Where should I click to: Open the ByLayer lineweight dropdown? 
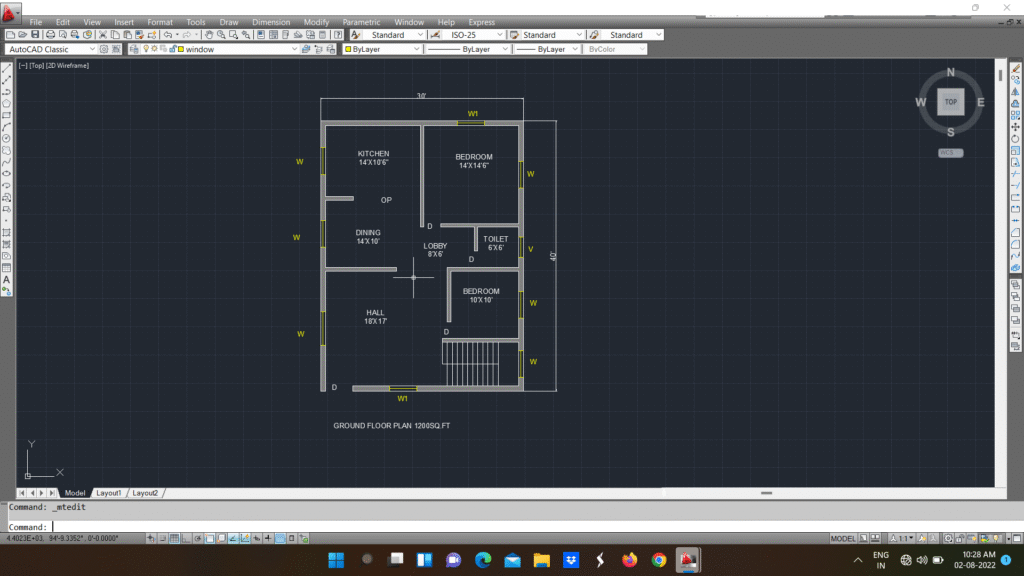pos(546,49)
